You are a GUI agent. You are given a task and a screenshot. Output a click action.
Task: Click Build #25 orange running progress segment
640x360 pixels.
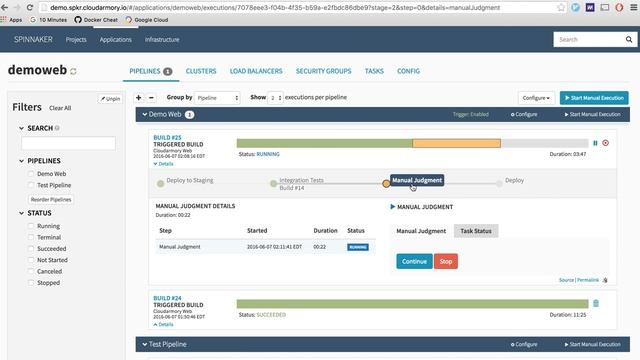pos(456,143)
